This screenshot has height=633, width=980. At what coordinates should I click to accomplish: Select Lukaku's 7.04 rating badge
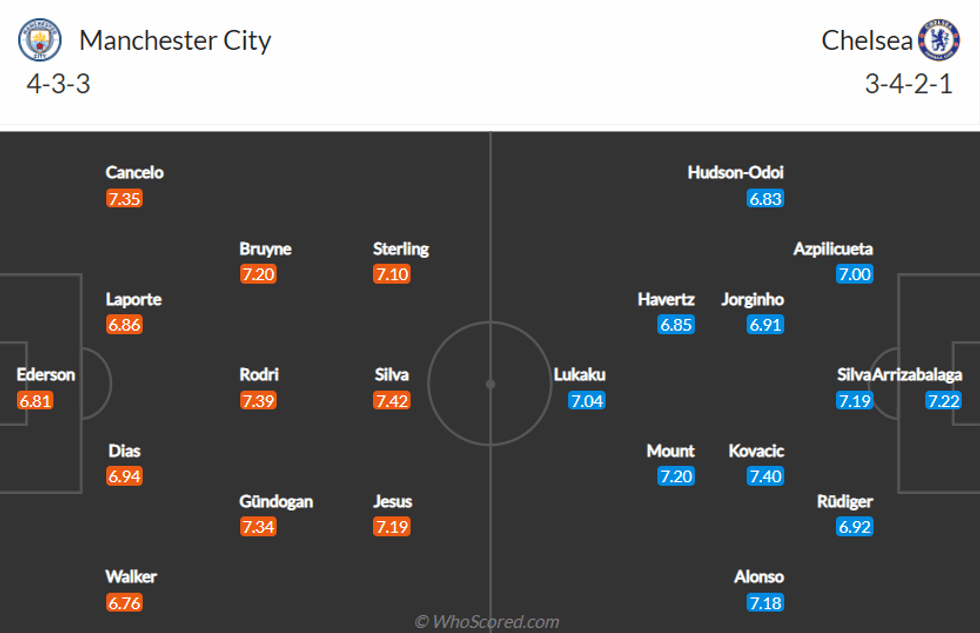click(x=587, y=401)
